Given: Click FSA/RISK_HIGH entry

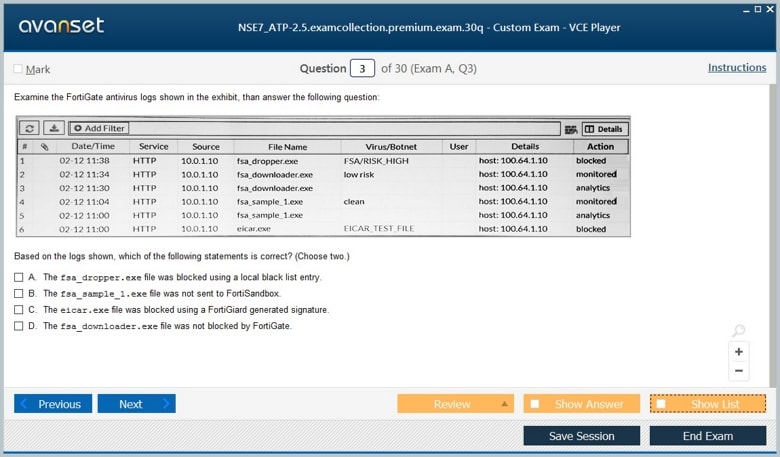Looking at the screenshot, I should (x=376, y=161).
